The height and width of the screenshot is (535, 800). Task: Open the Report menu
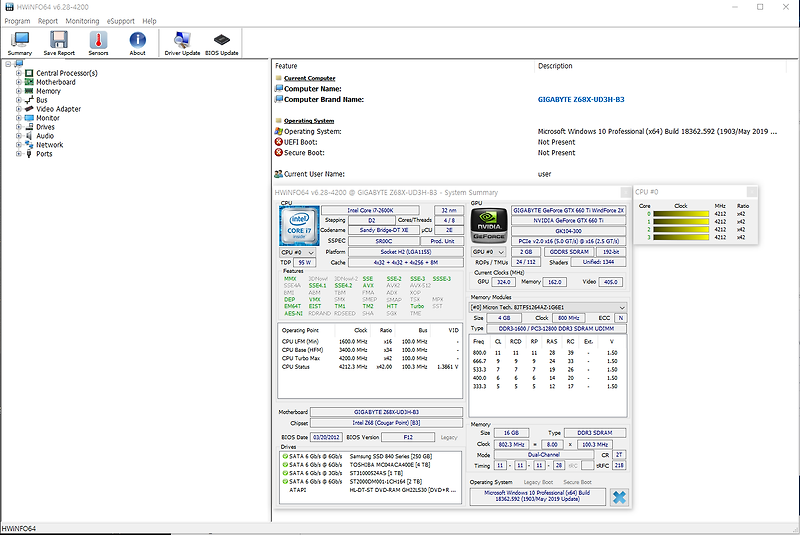48,20
